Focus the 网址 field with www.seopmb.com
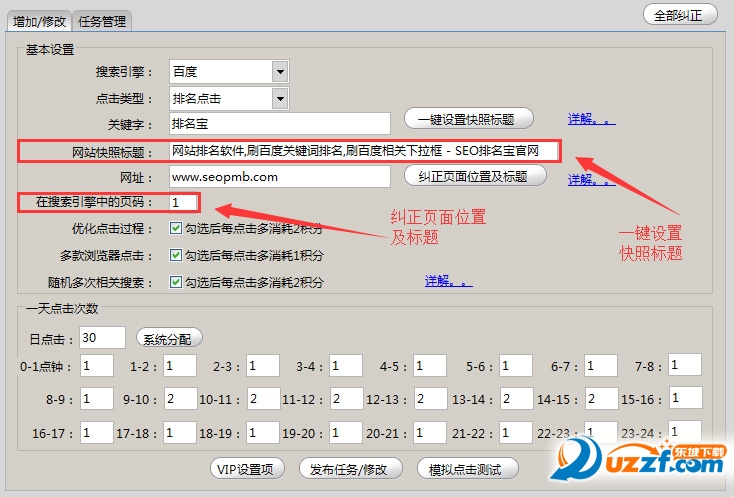 point(279,177)
